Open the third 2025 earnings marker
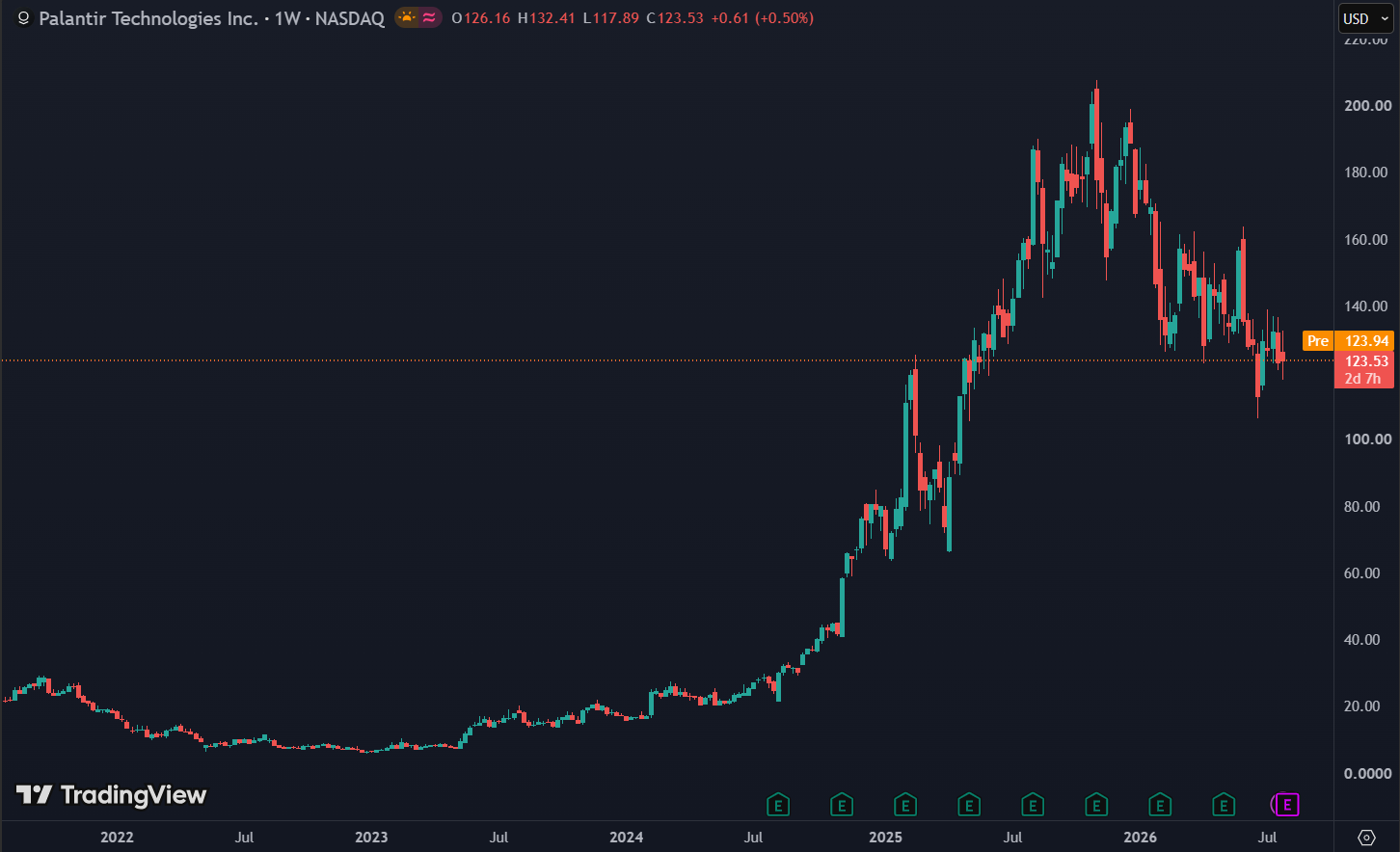The width and height of the screenshot is (1400, 852). pyautogui.click(x=1033, y=804)
